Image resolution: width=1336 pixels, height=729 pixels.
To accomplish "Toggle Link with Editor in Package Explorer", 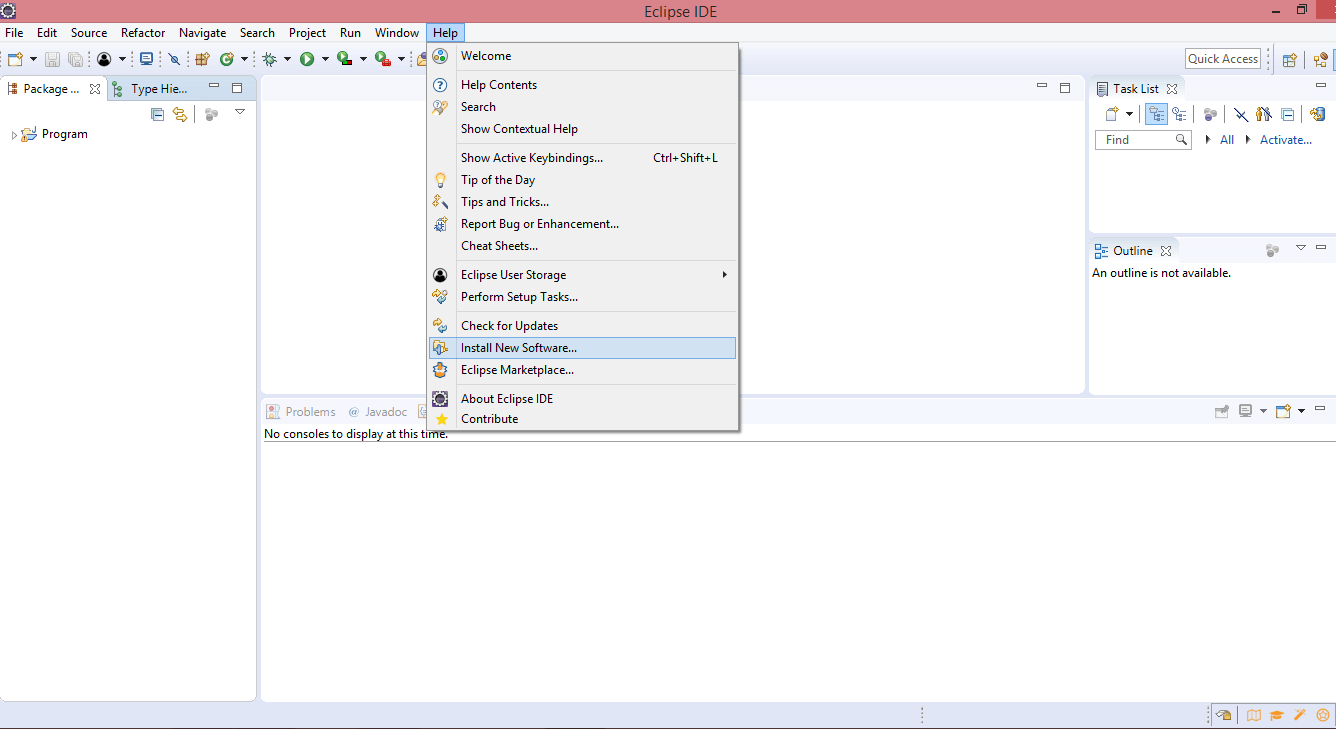I will (x=180, y=114).
